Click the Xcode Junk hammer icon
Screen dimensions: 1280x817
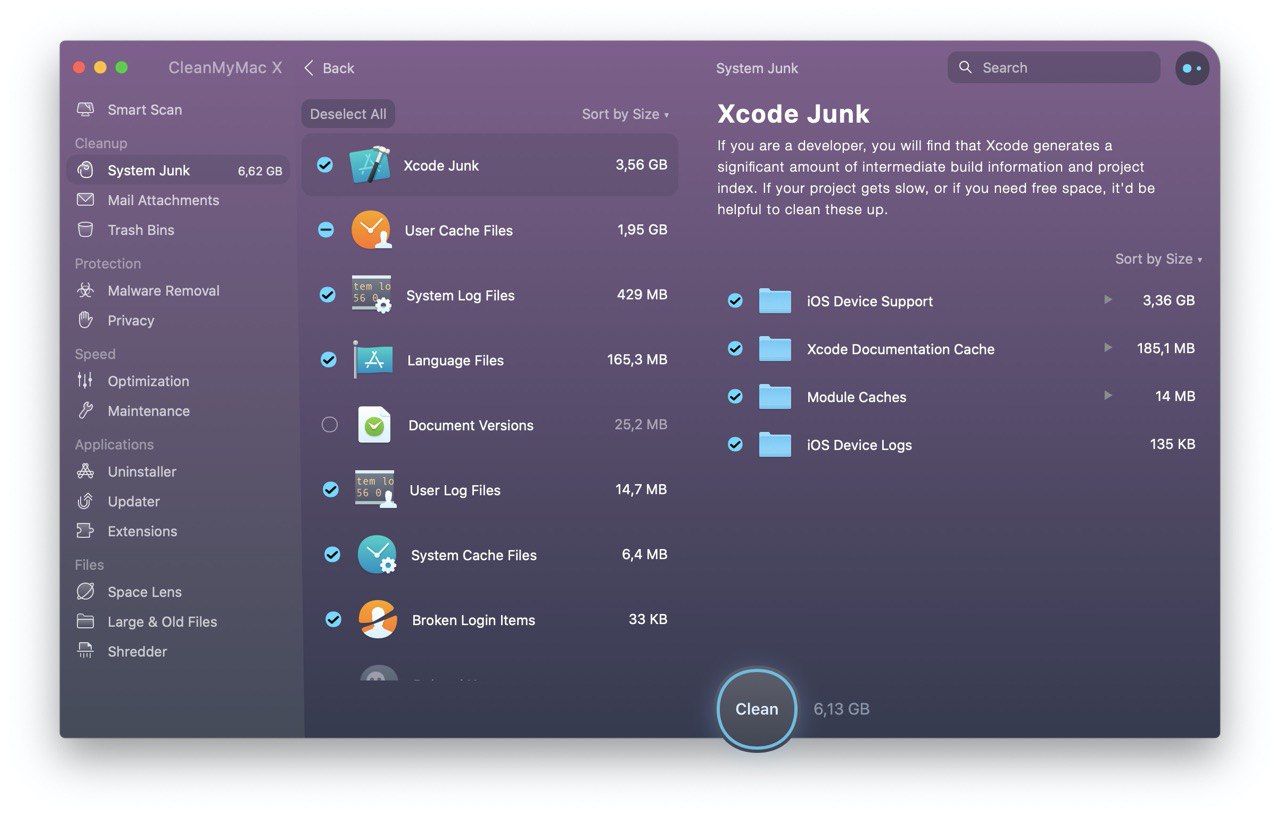click(x=369, y=165)
